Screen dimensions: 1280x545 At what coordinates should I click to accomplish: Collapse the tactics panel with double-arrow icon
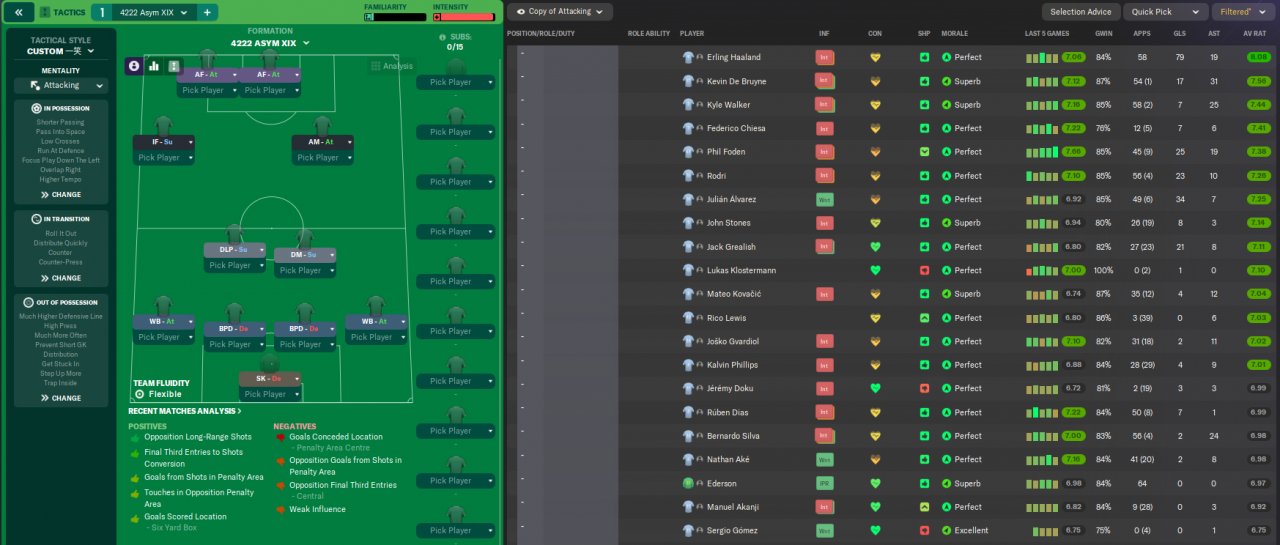pyautogui.click(x=19, y=12)
